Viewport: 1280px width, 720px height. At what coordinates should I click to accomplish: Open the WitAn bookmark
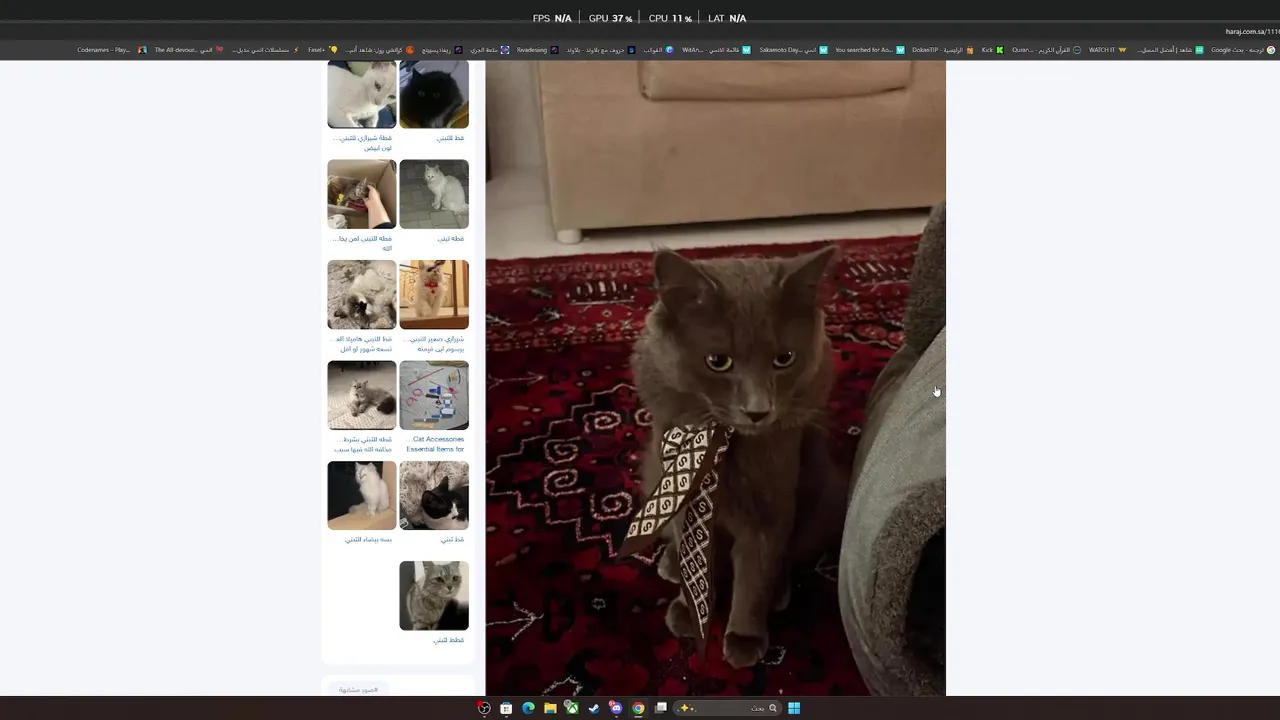point(715,50)
